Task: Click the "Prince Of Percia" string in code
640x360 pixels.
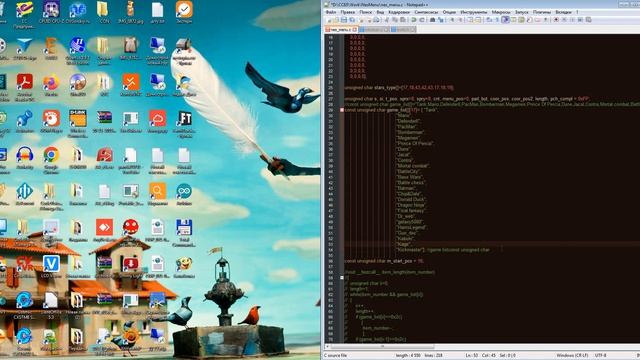Action: pyautogui.click(x=415, y=143)
